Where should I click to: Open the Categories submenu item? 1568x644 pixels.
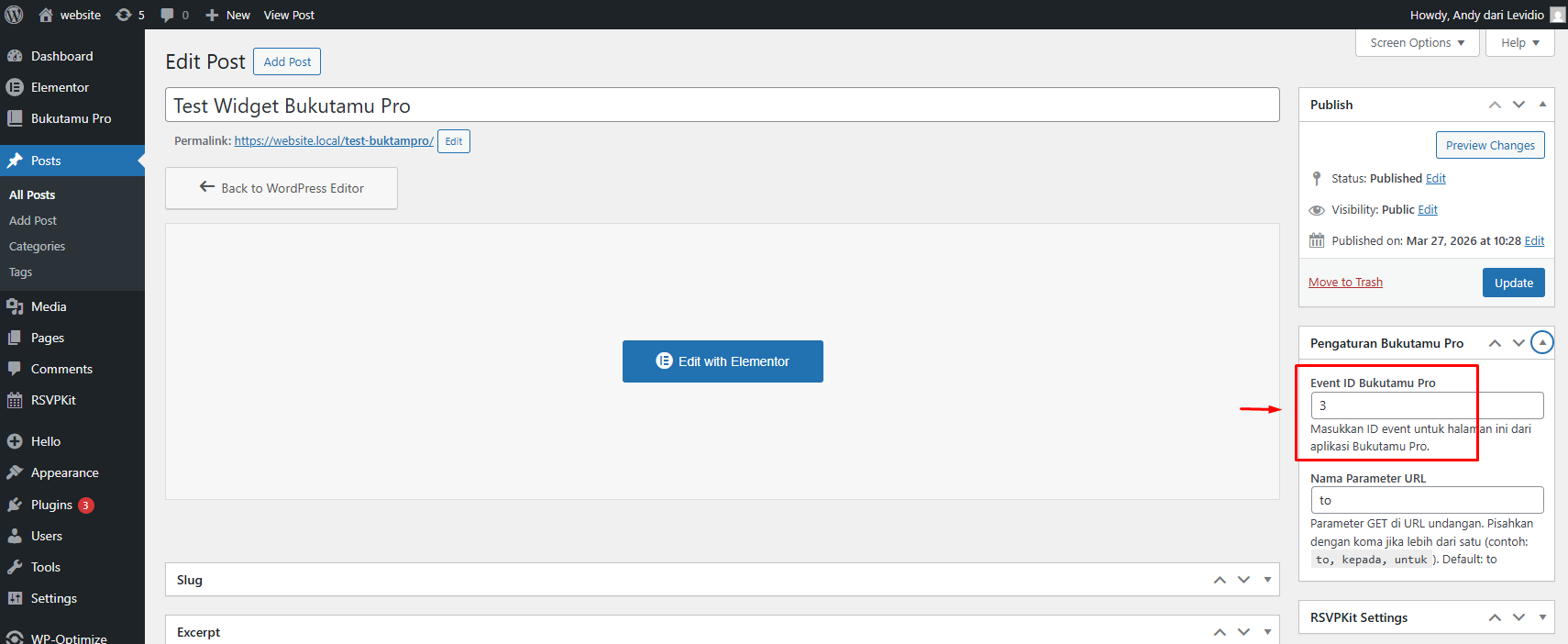click(37, 246)
